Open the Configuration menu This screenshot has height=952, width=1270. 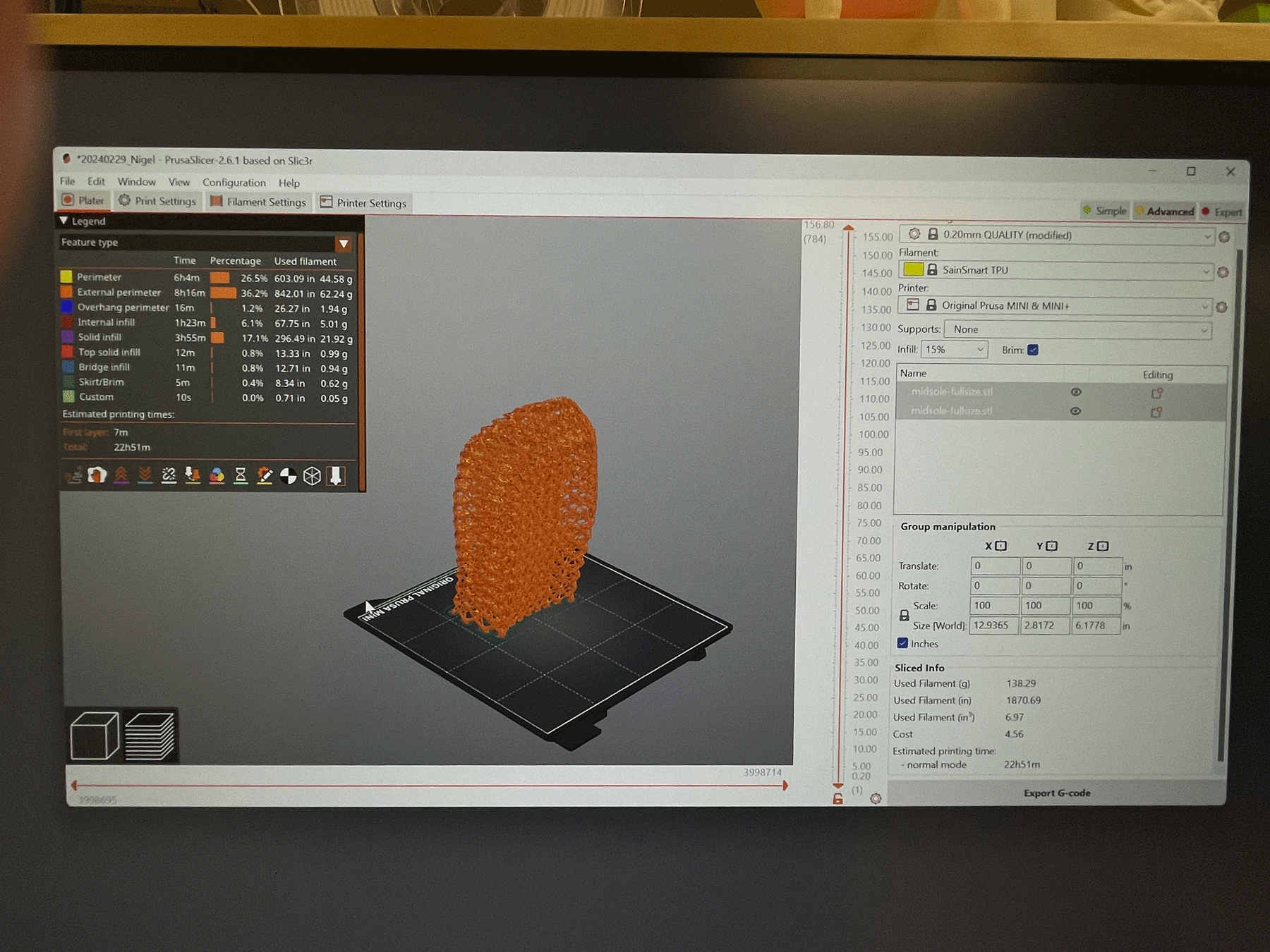(234, 183)
